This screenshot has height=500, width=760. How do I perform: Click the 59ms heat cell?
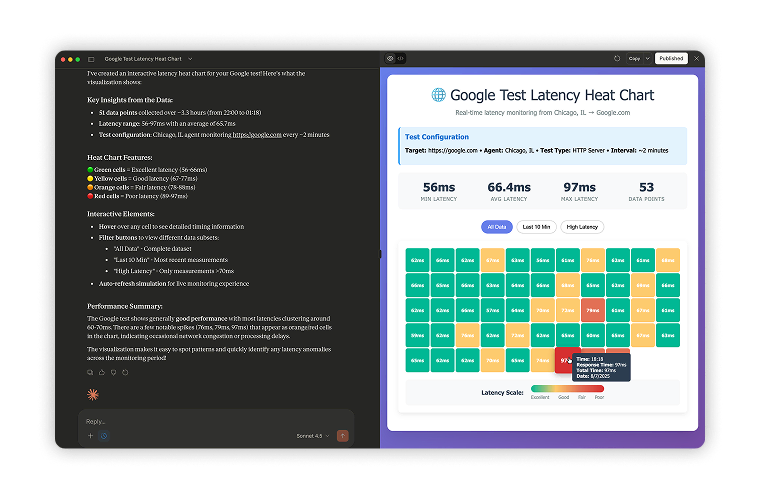(417, 335)
